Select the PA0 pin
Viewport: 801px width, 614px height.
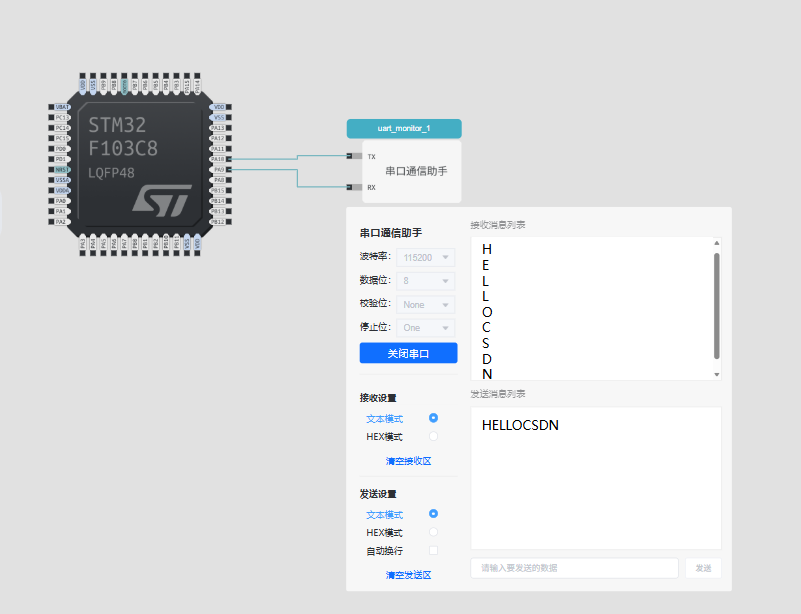click(x=59, y=201)
